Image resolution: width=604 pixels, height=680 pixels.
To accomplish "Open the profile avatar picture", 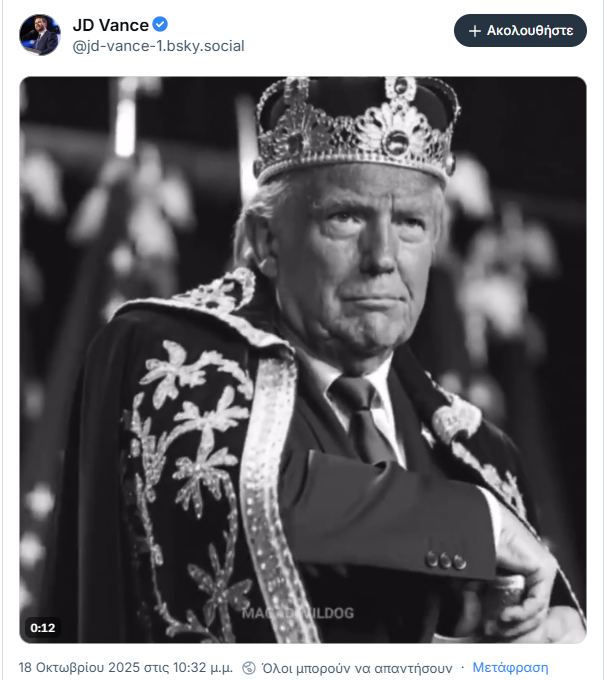I will pos(40,35).
